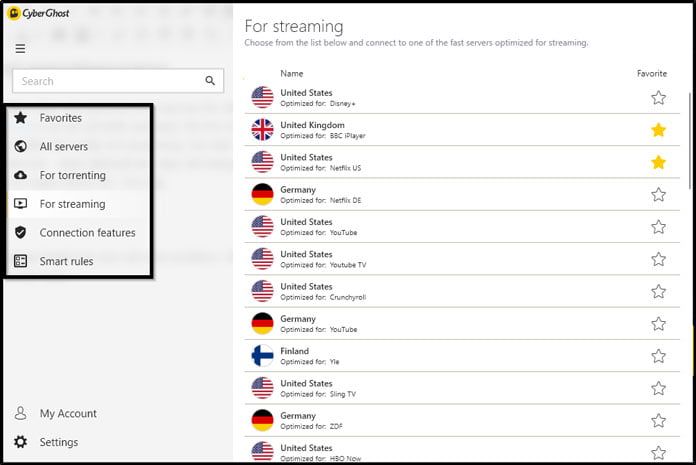Click the Settings gear icon
Image resolution: width=696 pixels, height=465 pixels.
[20, 442]
